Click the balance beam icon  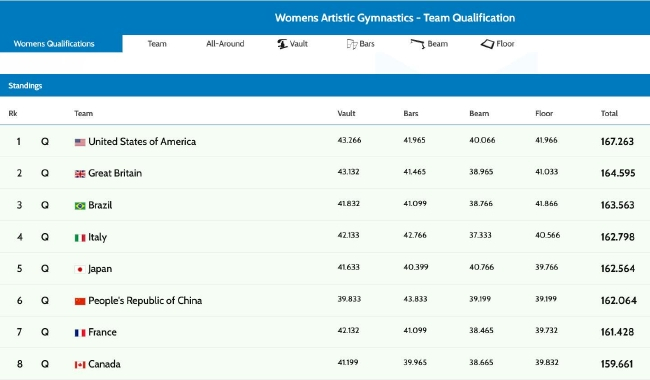[417, 44]
